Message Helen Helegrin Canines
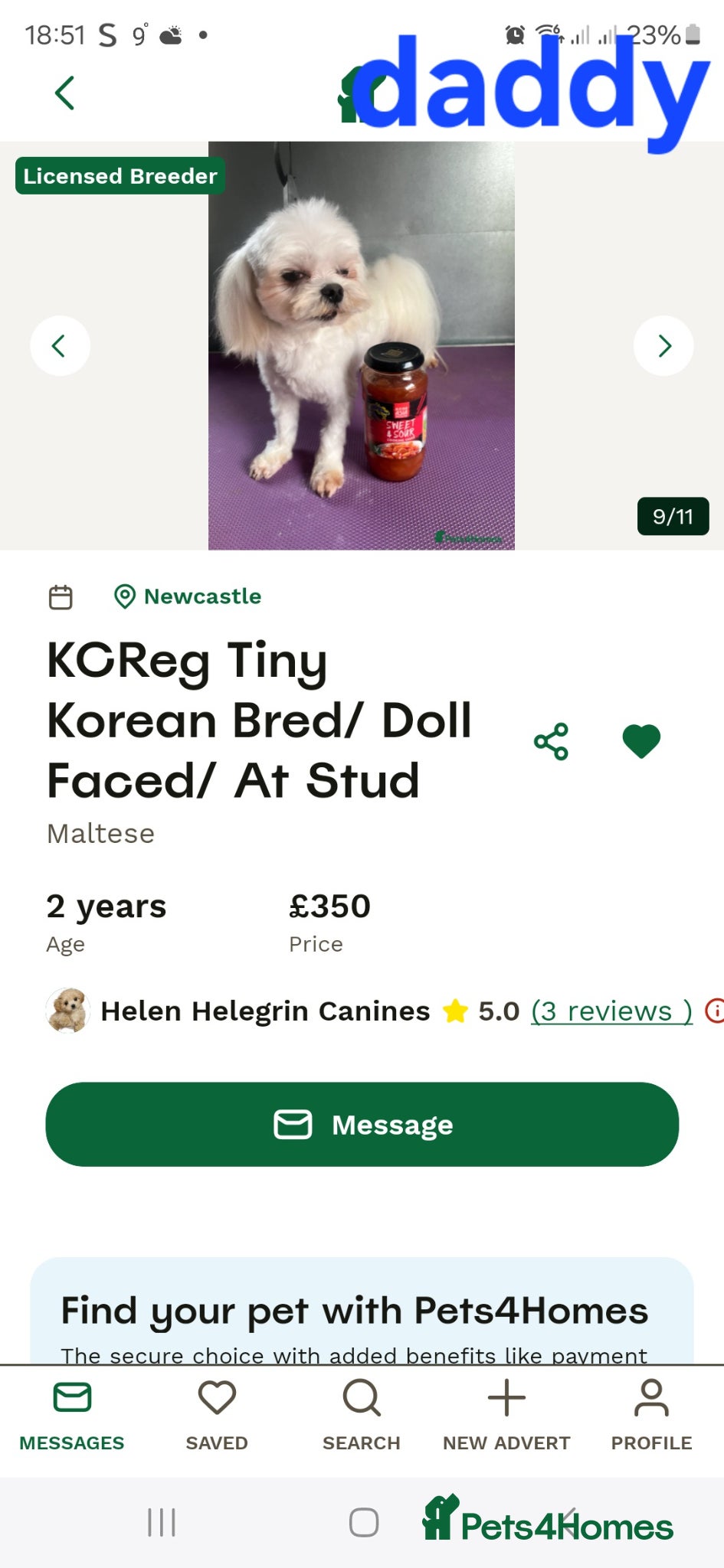724x1568 pixels. (362, 1124)
